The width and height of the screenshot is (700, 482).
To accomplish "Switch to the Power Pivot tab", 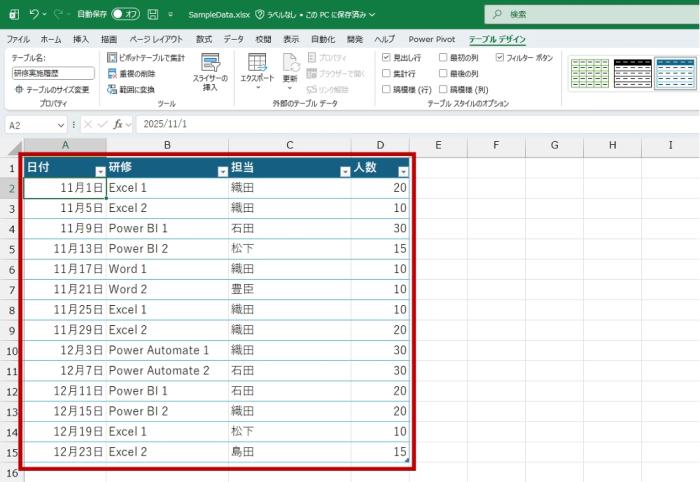I will point(431,38).
